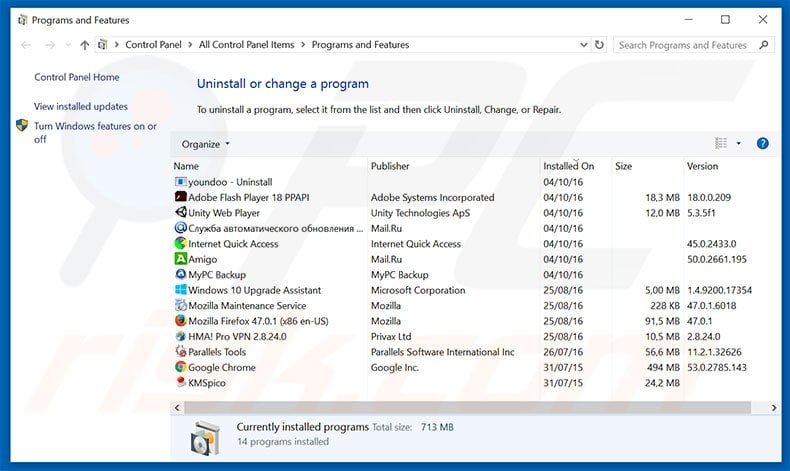Viewport: 790px width, 471px height.
Task: Go up one level with up arrow
Action: pyautogui.click(x=85, y=45)
